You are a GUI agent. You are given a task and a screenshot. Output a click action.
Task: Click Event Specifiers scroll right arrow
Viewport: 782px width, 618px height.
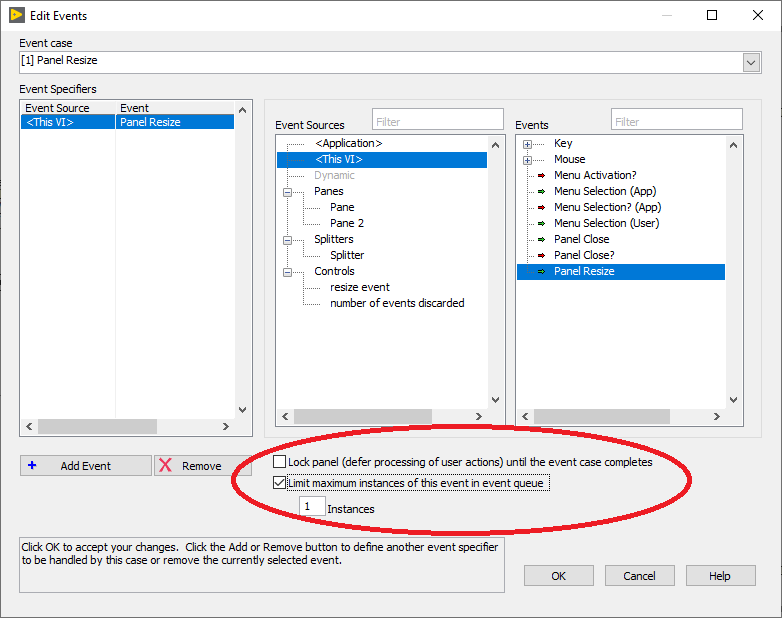coord(226,426)
